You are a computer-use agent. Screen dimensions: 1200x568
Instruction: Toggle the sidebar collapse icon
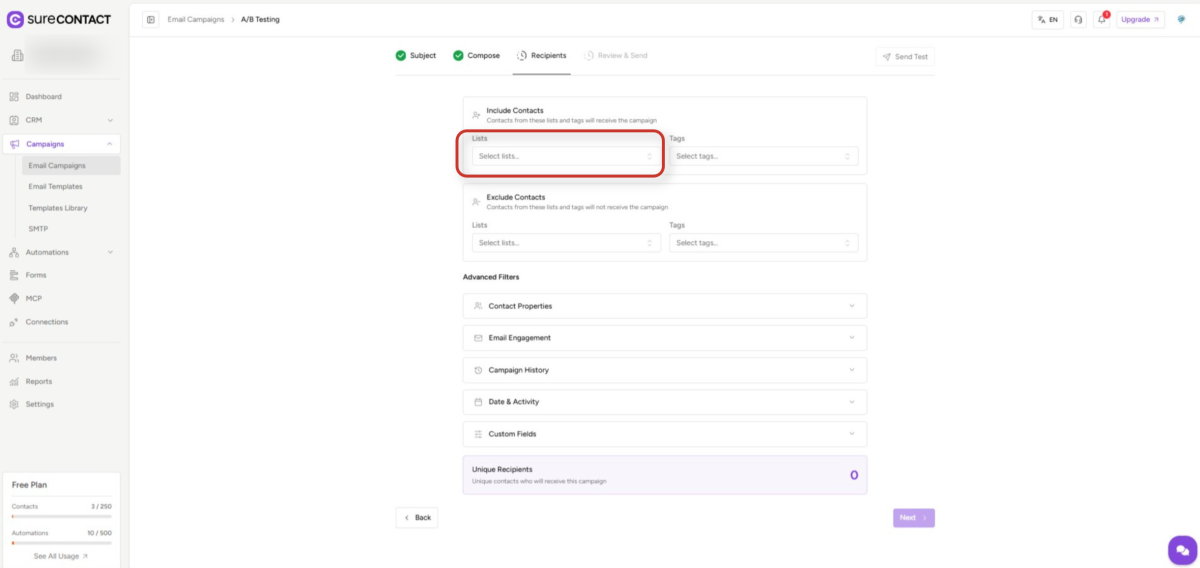click(151, 19)
